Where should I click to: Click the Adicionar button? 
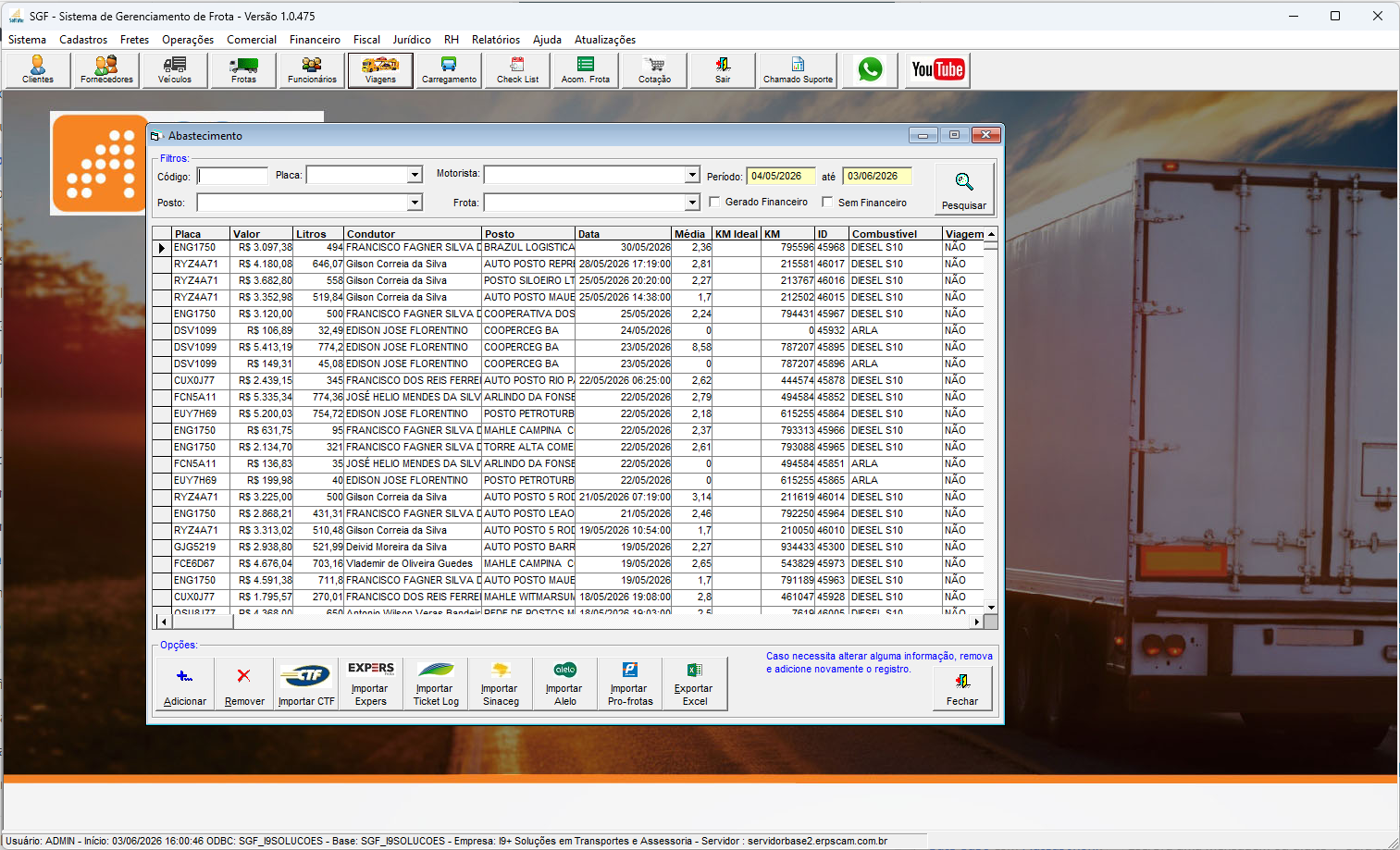coord(185,684)
